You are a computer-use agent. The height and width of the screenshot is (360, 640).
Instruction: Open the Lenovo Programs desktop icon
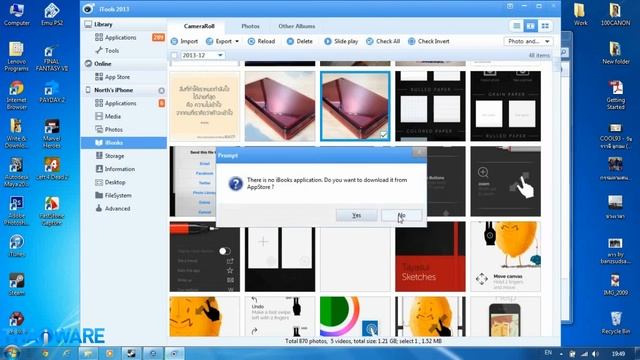16,56
